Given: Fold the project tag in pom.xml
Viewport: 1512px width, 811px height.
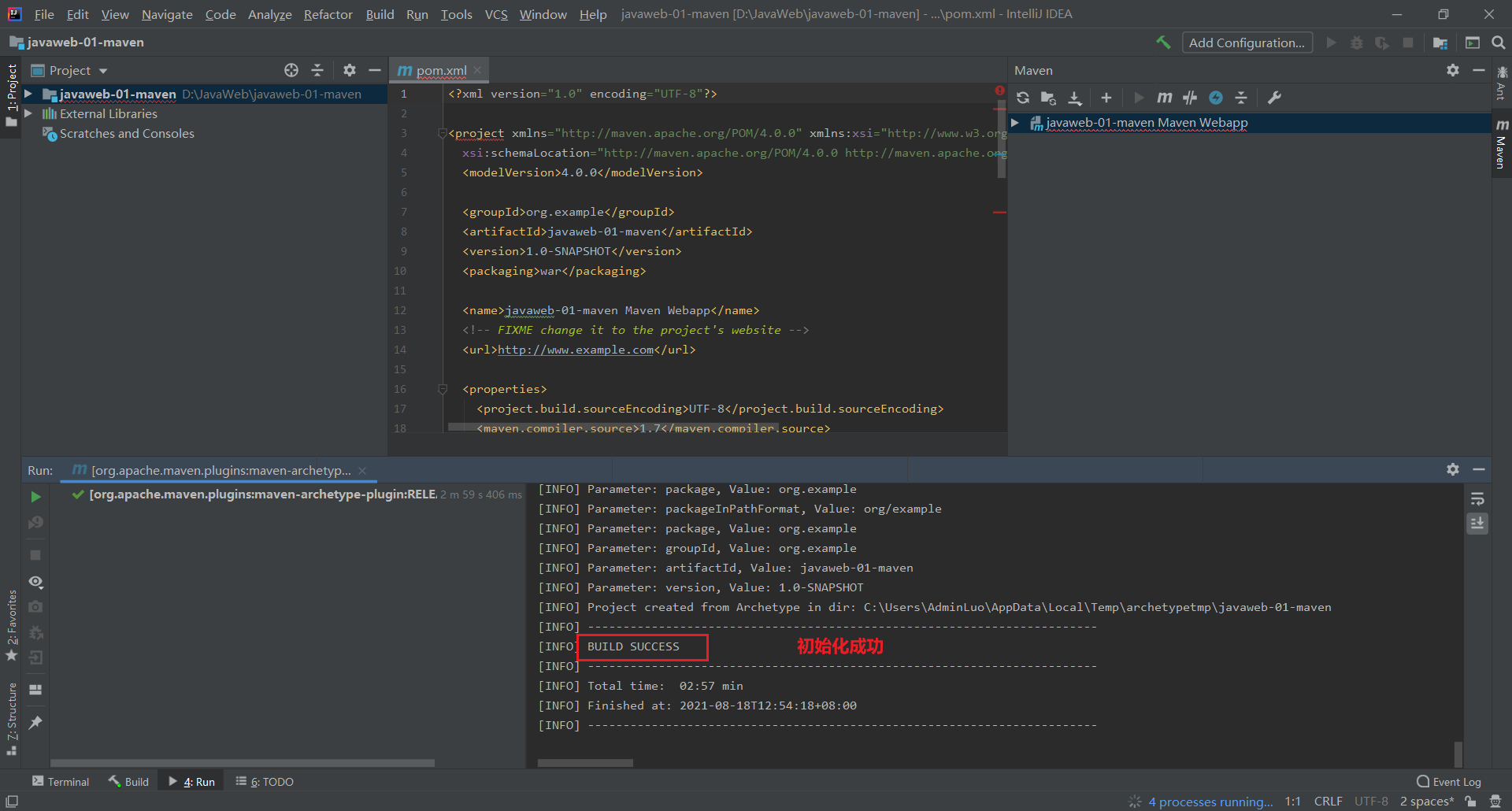Looking at the screenshot, I should [443, 133].
